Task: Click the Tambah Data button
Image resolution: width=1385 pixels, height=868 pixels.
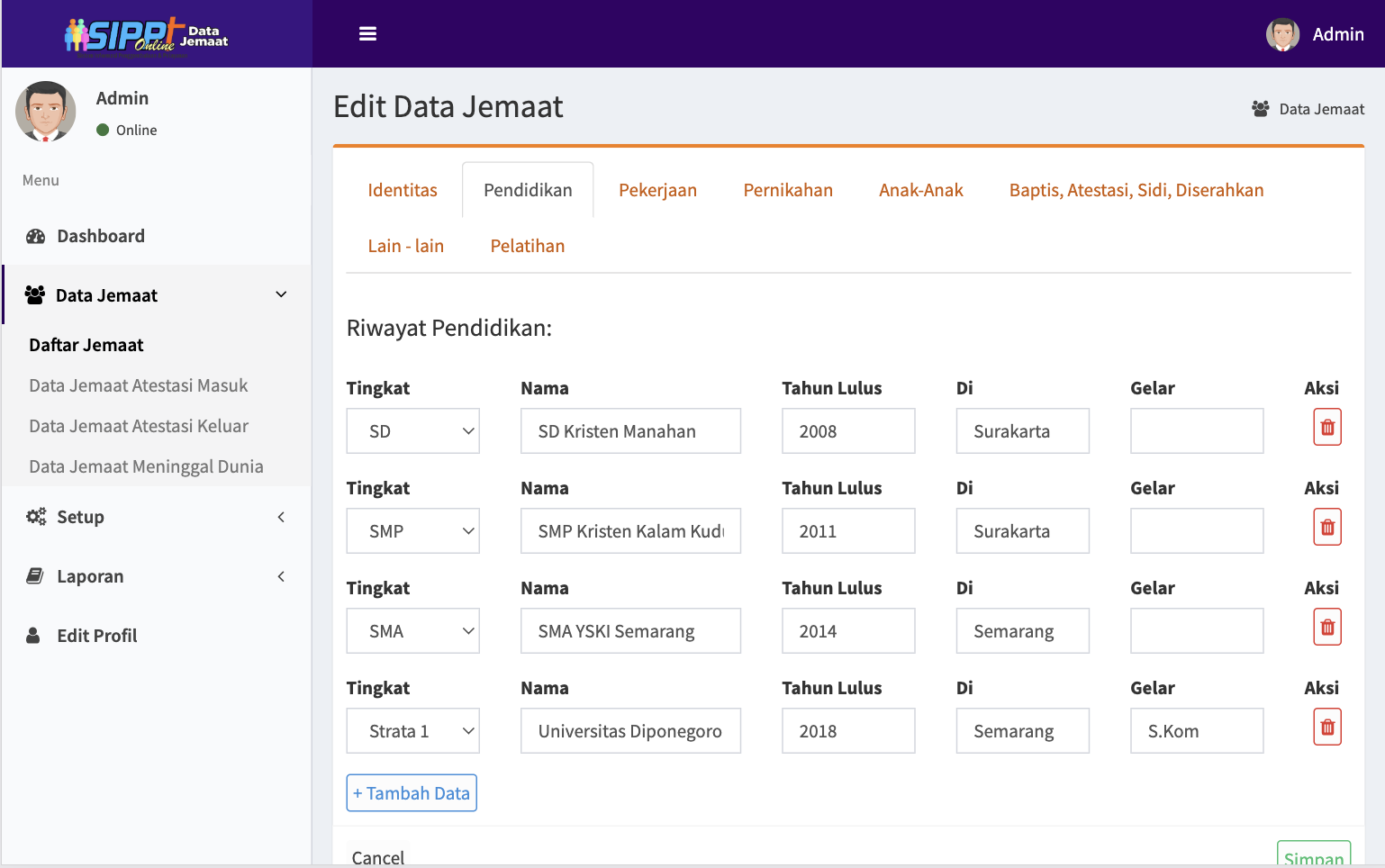Action: [412, 793]
